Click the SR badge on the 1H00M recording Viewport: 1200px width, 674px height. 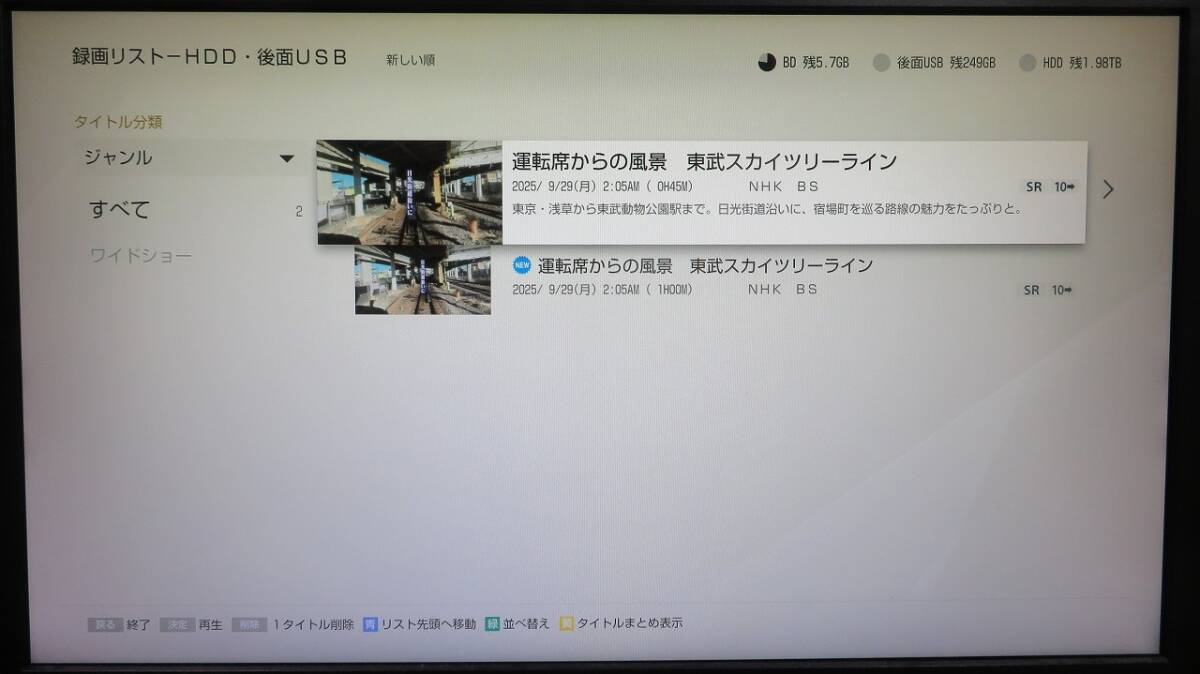[1031, 290]
